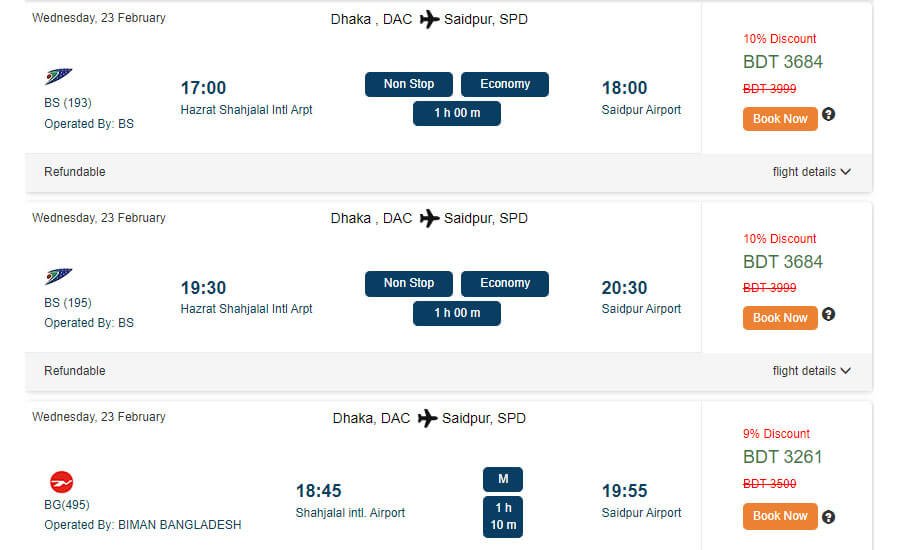Open the help icon beside the 17:00 flight's Book Now
The width and height of the screenshot is (900, 550).
[828, 115]
